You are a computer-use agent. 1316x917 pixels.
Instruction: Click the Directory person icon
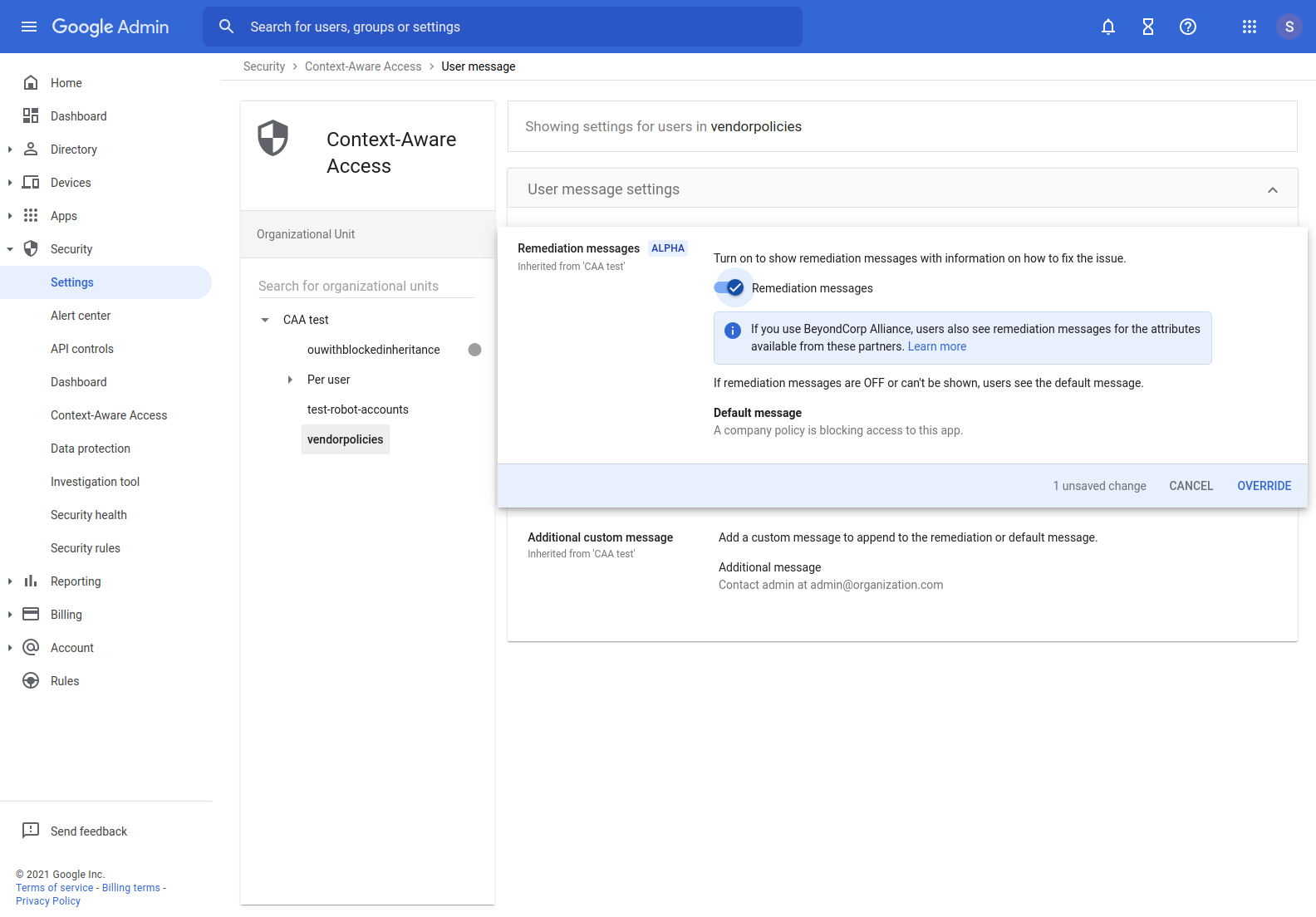[x=31, y=149]
